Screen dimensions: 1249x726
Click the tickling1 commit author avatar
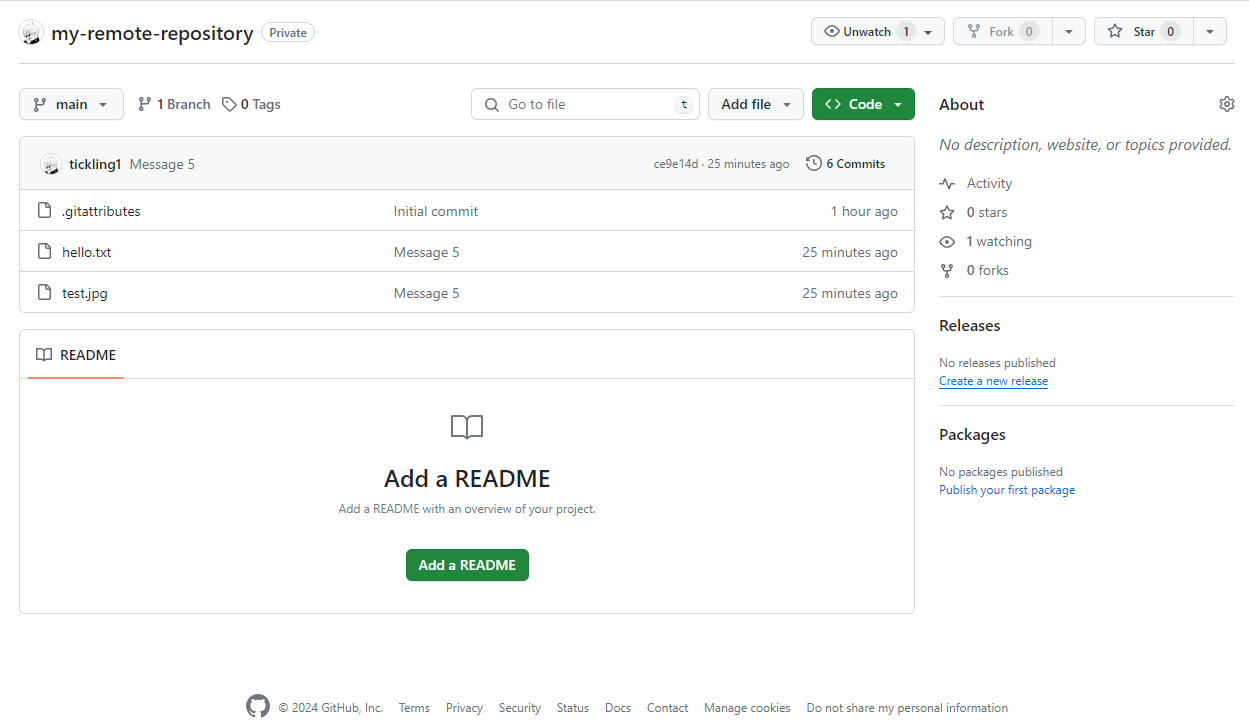51,164
